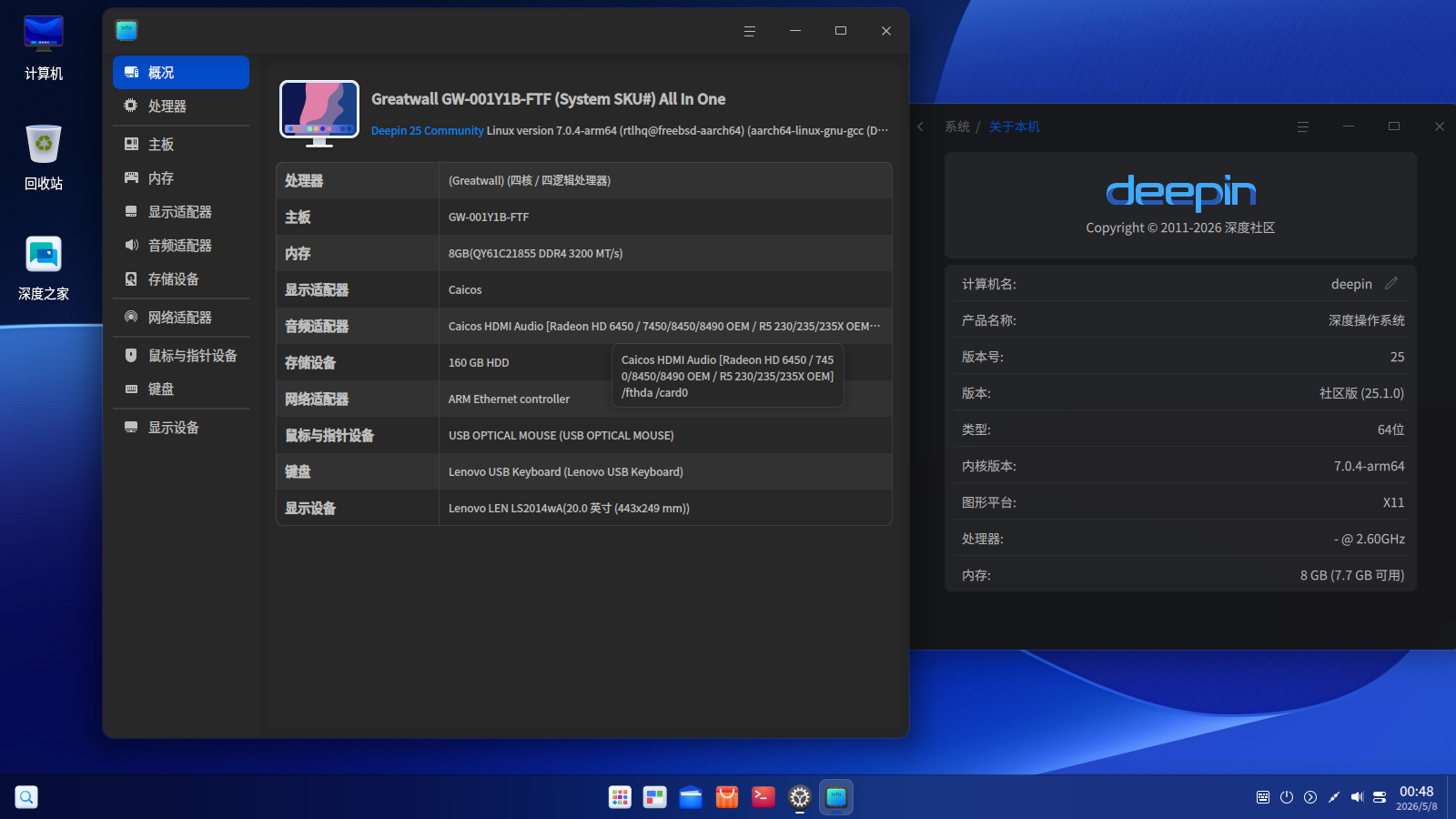1456x819 pixels.
Task: Open the launcher grid in dock
Action: [620, 797]
